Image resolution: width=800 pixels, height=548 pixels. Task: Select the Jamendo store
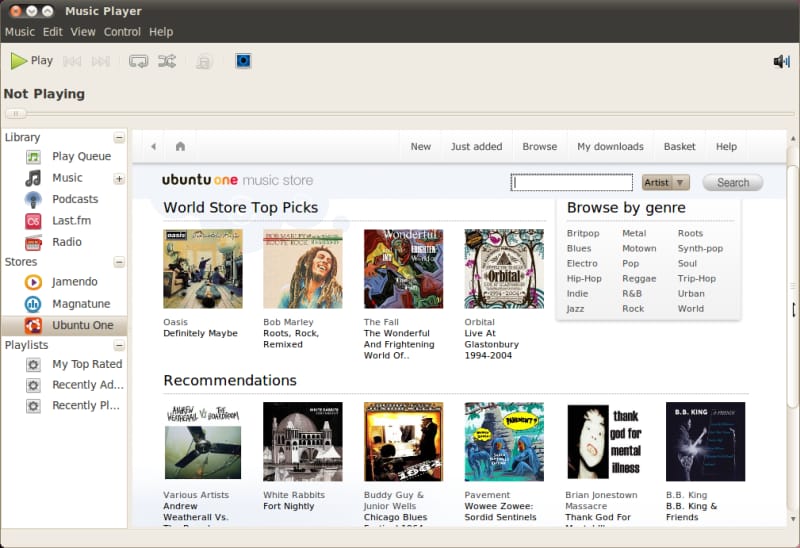(x=74, y=282)
